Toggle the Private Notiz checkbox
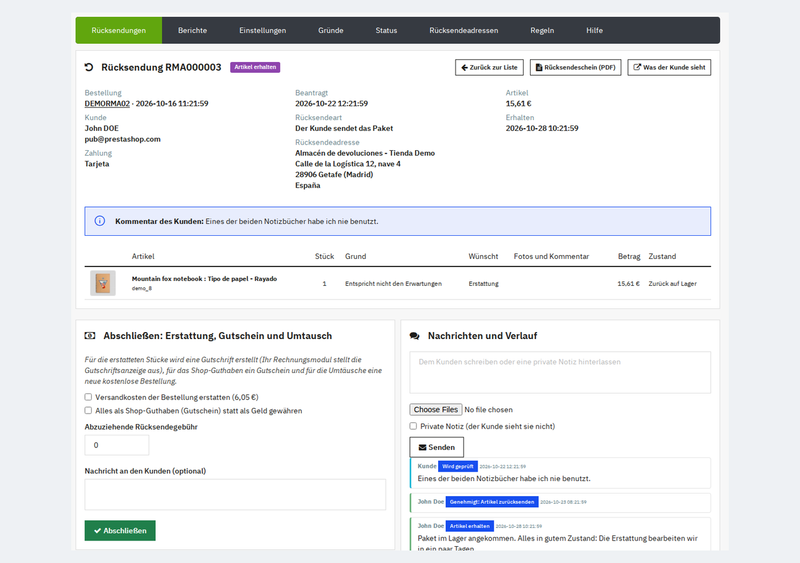This screenshot has height=563, width=800. 413,426
